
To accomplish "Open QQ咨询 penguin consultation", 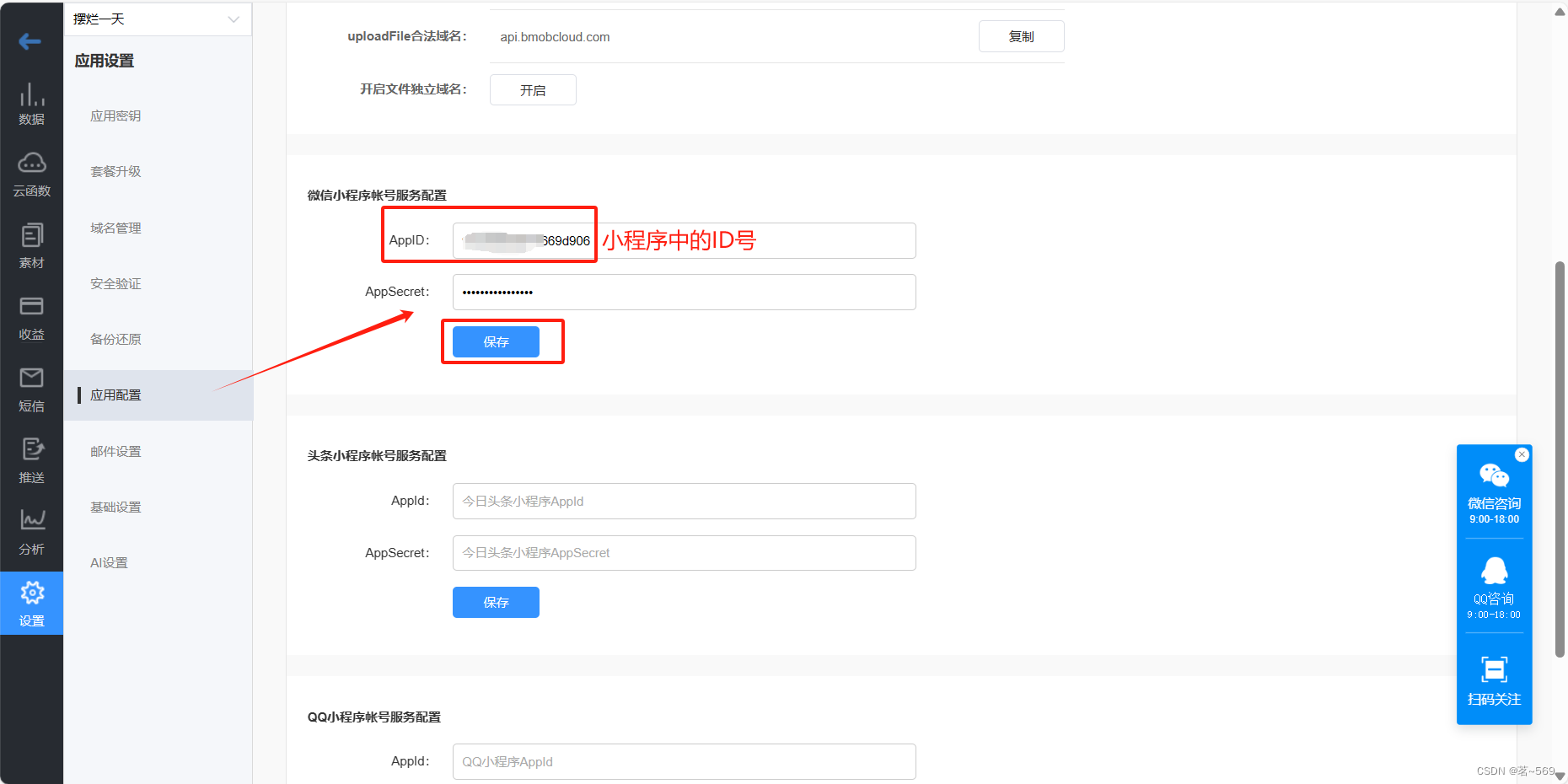I will (1494, 588).
